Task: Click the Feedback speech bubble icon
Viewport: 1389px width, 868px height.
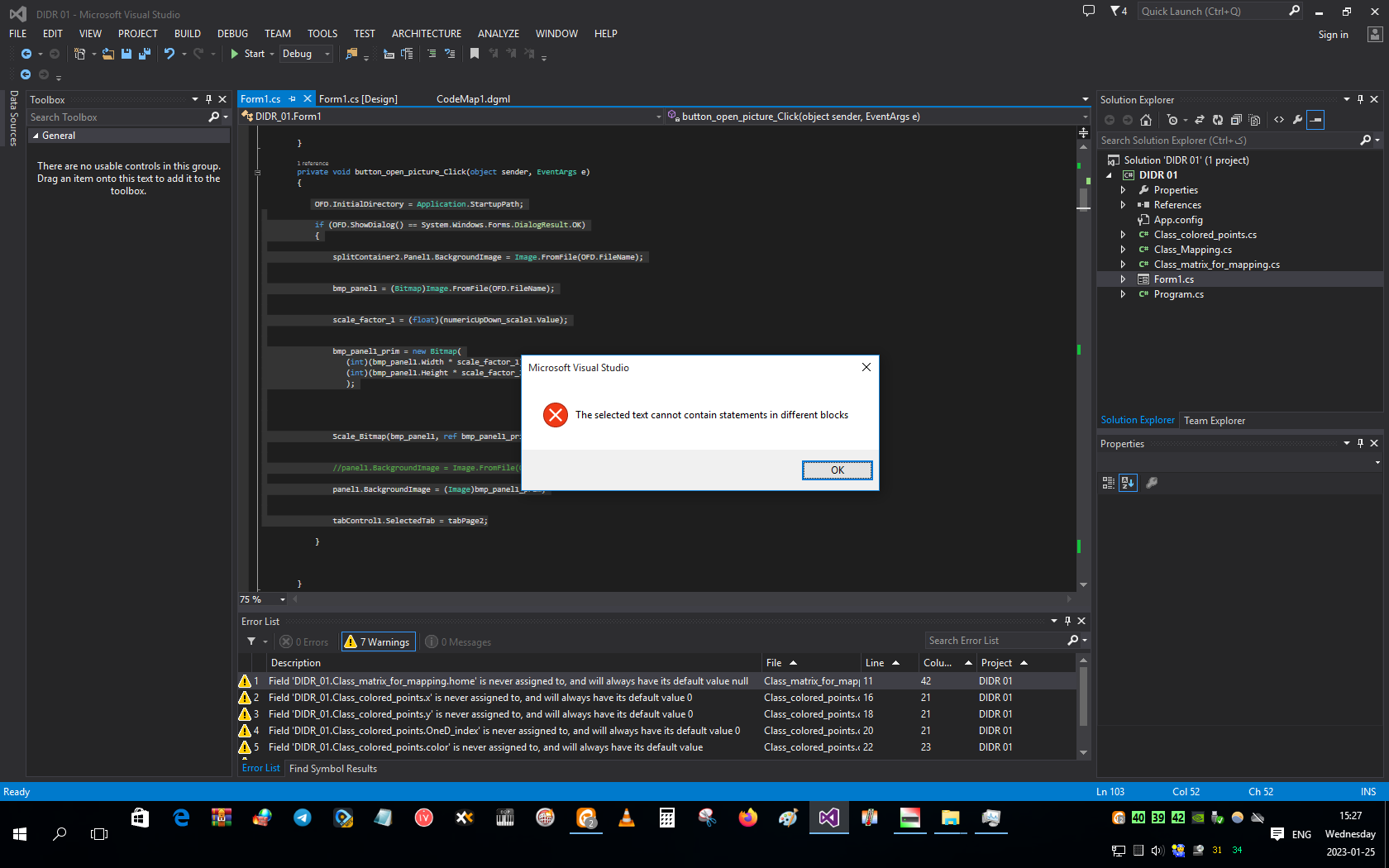Action: click(x=1089, y=11)
